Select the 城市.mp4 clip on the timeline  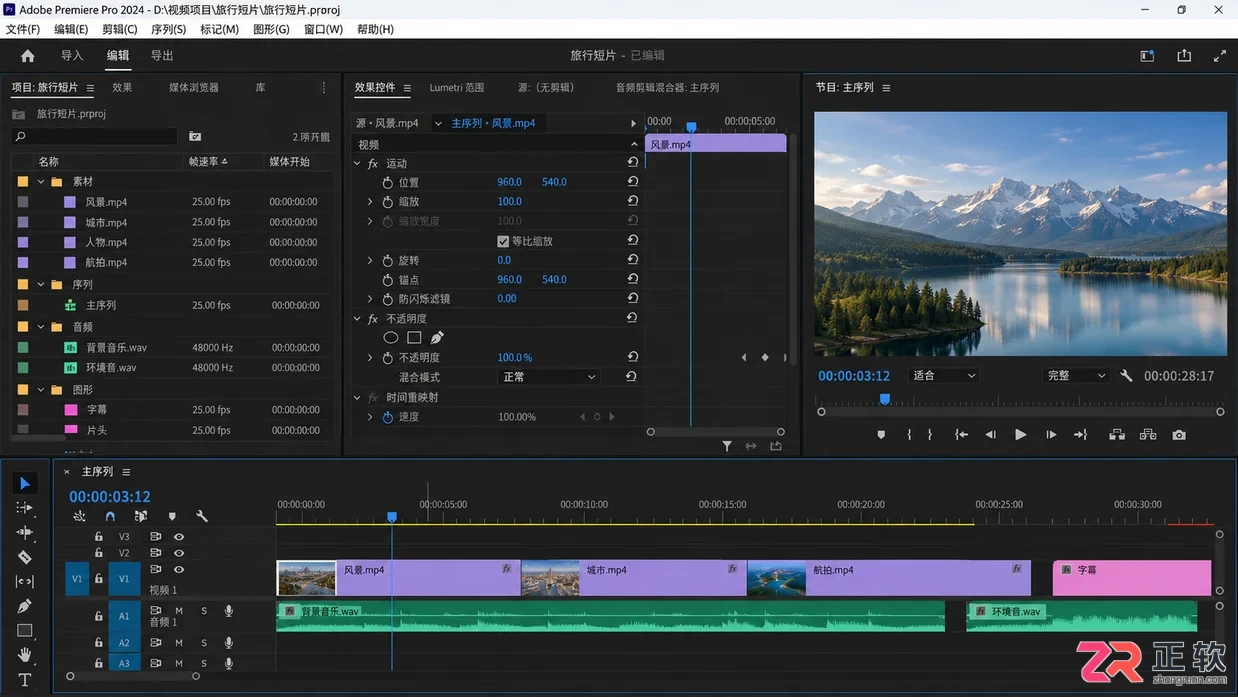pos(634,578)
